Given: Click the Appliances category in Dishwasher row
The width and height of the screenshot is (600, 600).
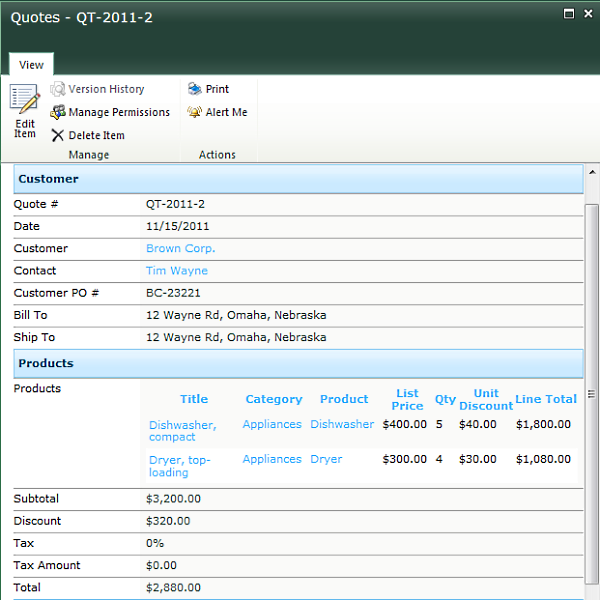Looking at the screenshot, I should click(272, 424).
